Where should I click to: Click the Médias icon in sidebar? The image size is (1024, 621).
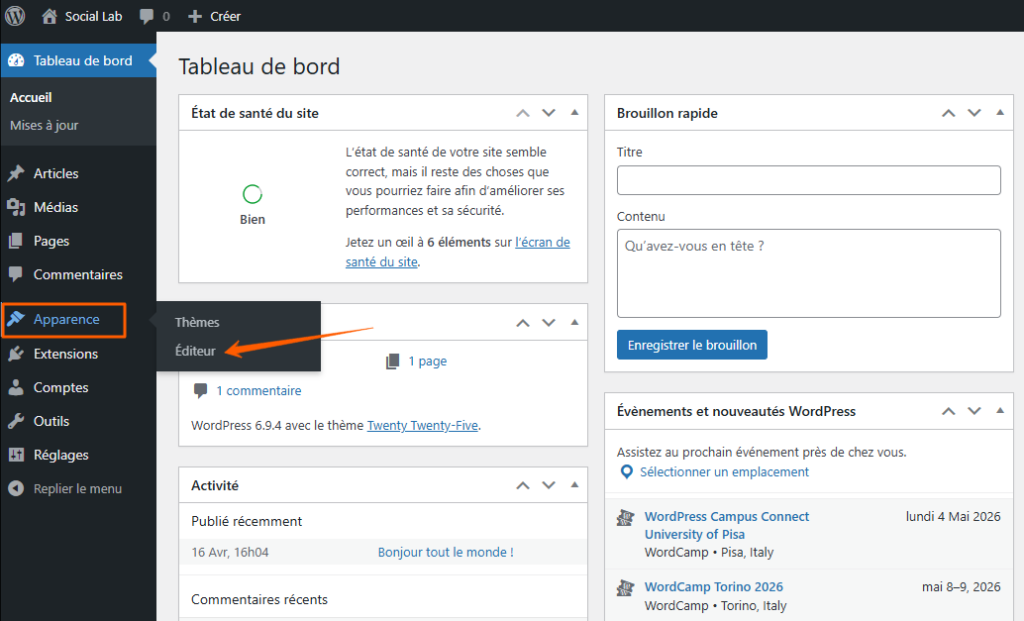(16, 208)
